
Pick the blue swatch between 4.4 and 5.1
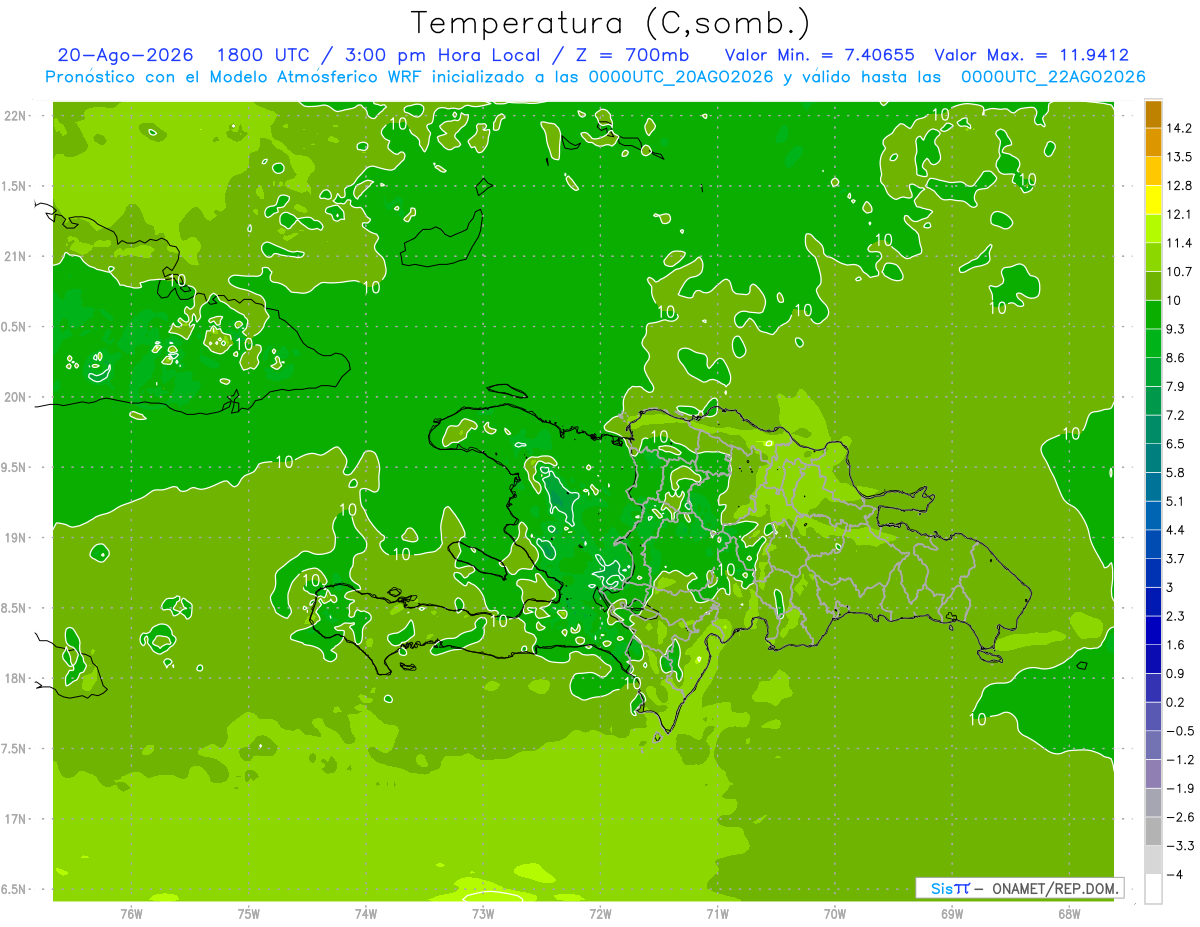tap(1153, 516)
